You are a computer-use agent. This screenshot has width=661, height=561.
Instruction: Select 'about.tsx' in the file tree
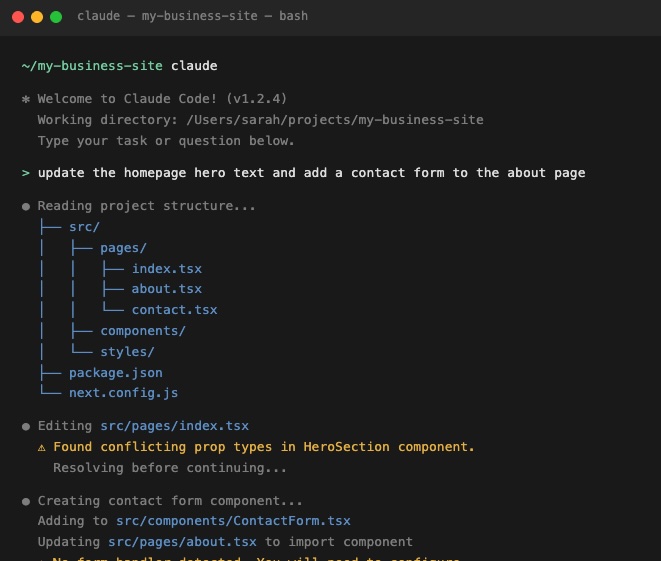[167, 289]
